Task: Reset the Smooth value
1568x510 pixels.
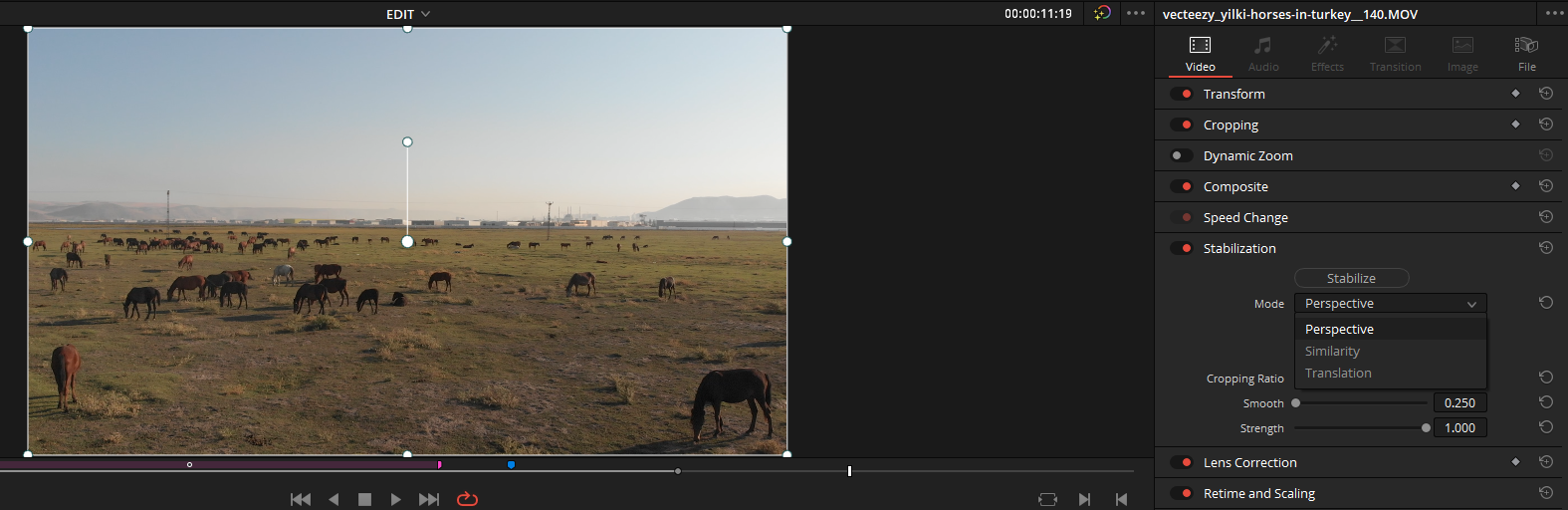Action: (x=1546, y=402)
